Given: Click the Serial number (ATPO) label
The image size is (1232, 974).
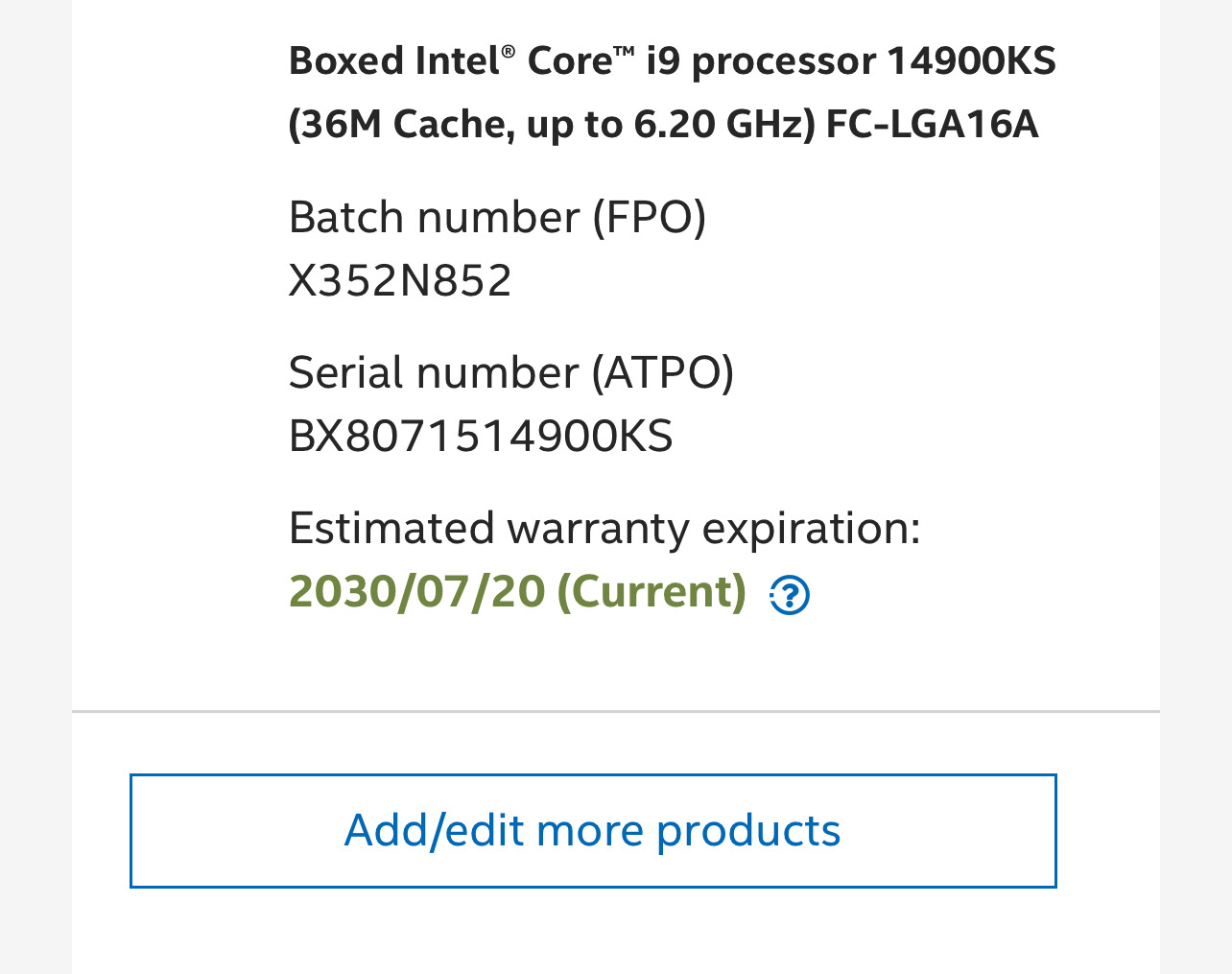Looking at the screenshot, I should (x=510, y=372).
